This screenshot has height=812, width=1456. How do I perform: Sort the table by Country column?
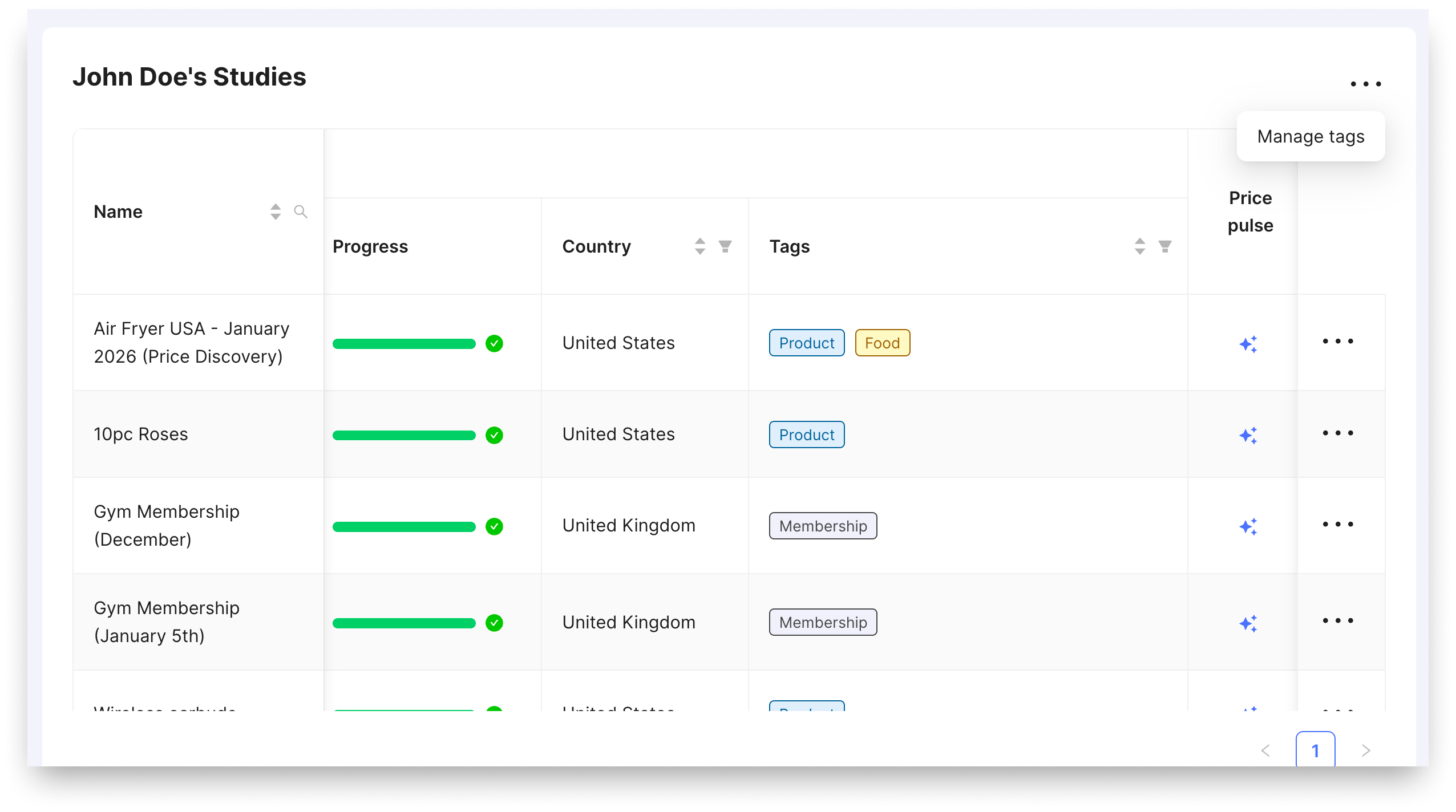click(700, 246)
